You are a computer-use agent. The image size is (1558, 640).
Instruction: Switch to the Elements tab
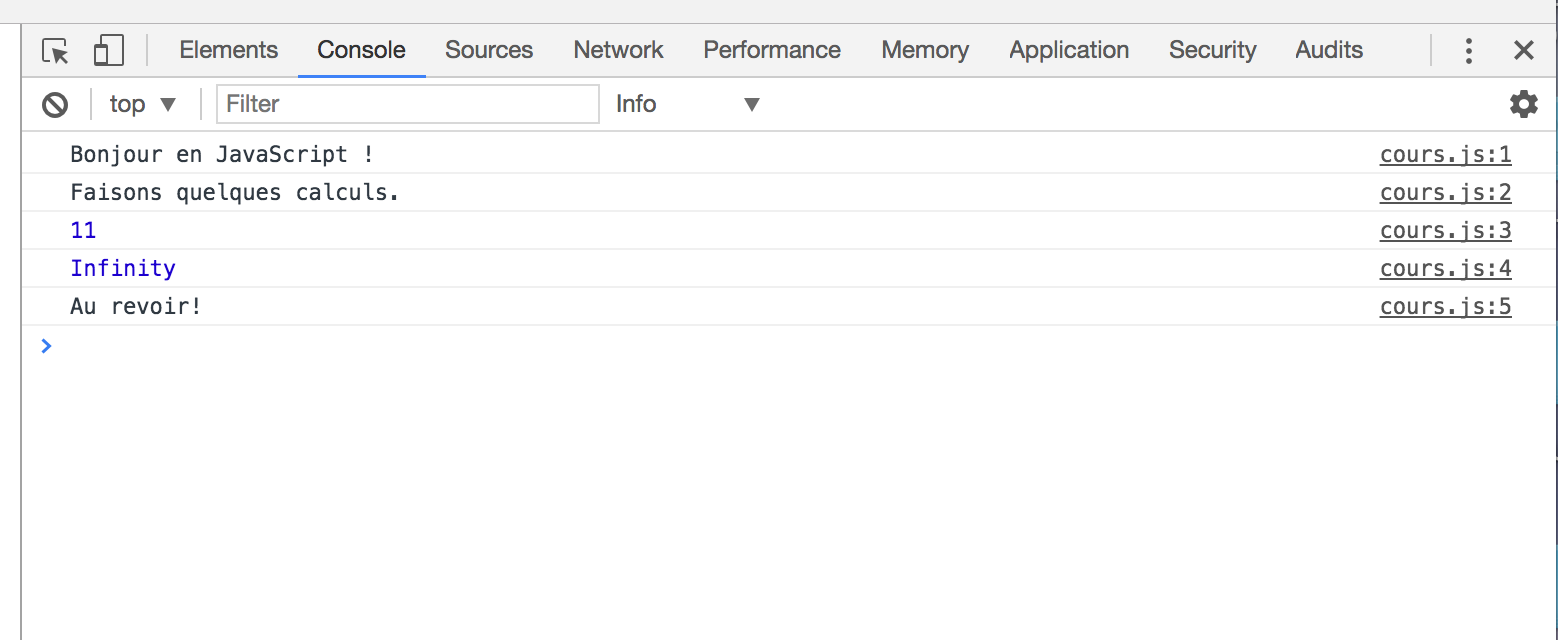[x=229, y=50]
